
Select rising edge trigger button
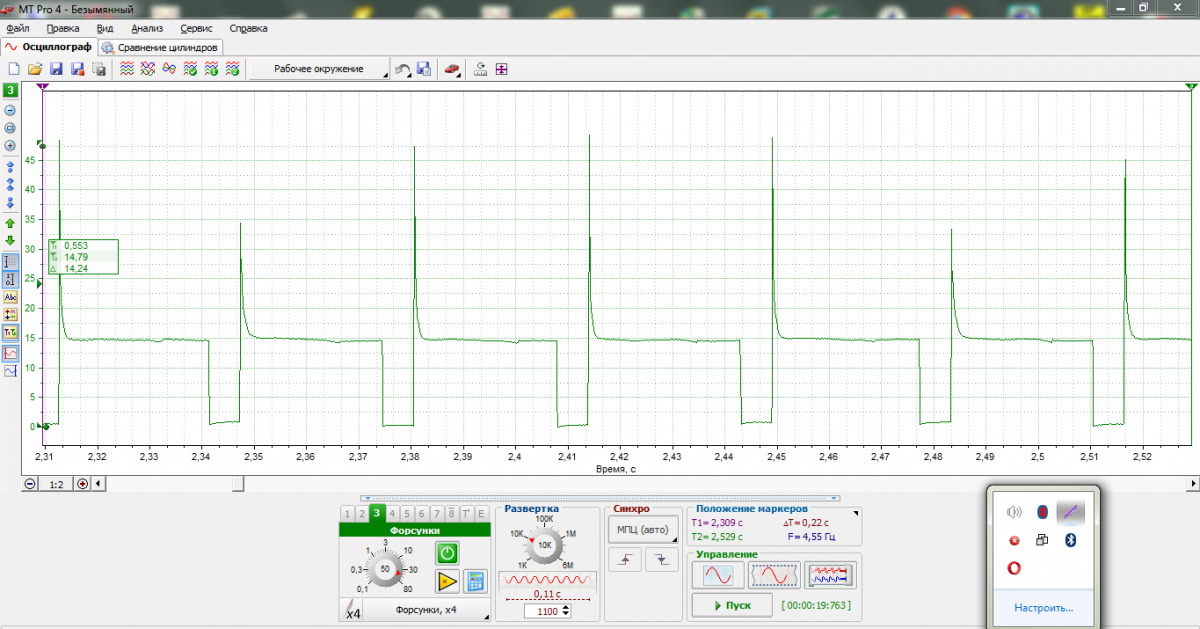click(626, 560)
